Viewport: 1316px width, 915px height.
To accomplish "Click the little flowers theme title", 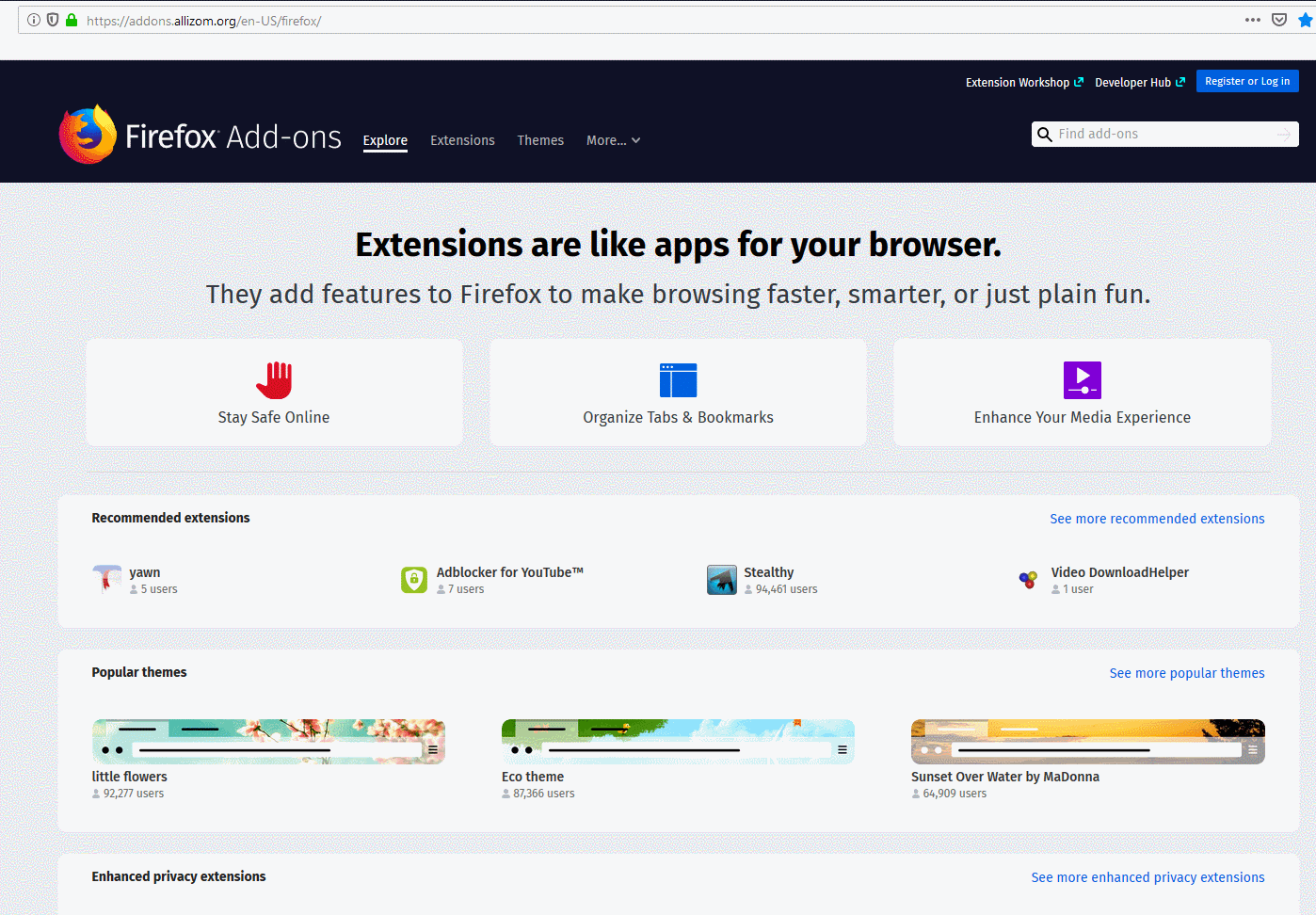I will (129, 777).
